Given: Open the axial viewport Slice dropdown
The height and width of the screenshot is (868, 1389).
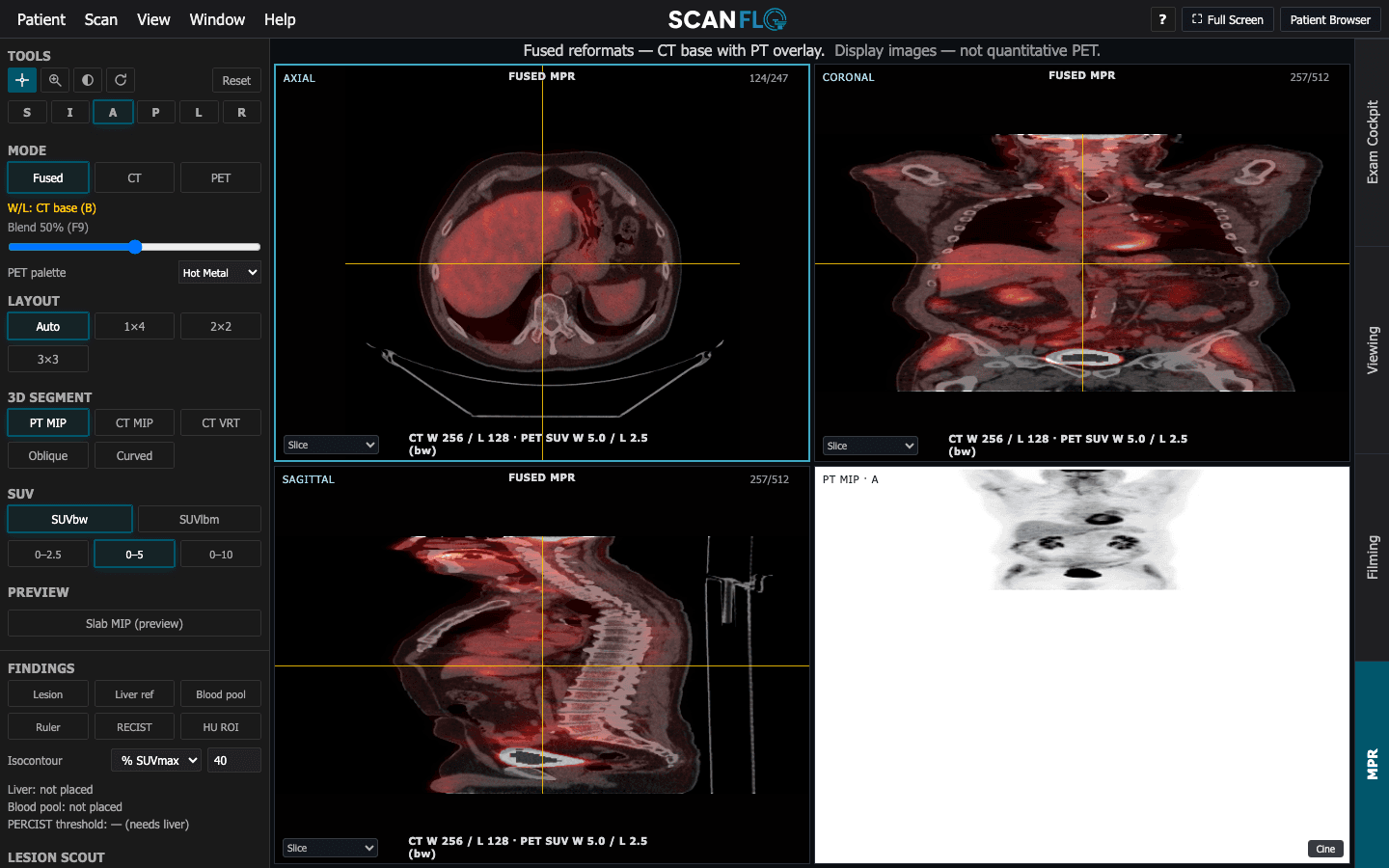Looking at the screenshot, I should click(331, 445).
